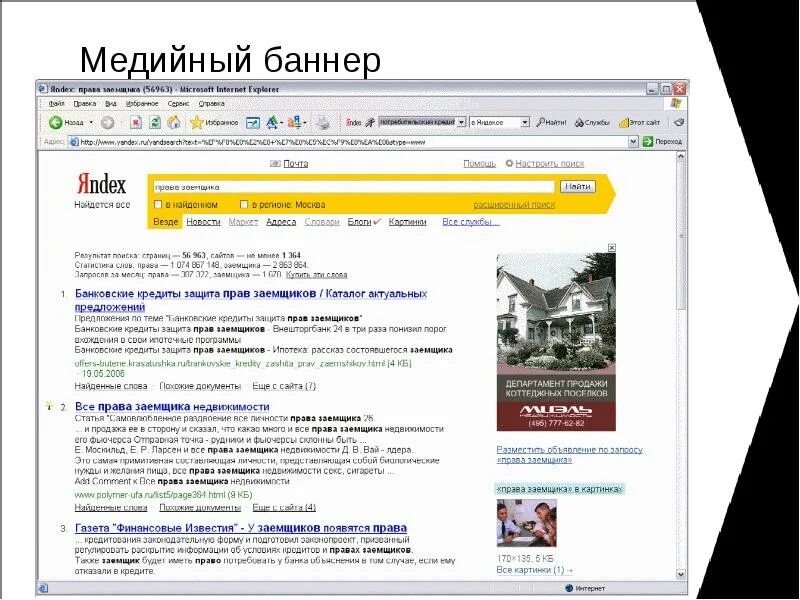Open the Справка menu
The width and height of the screenshot is (800, 600).
[x=211, y=104]
